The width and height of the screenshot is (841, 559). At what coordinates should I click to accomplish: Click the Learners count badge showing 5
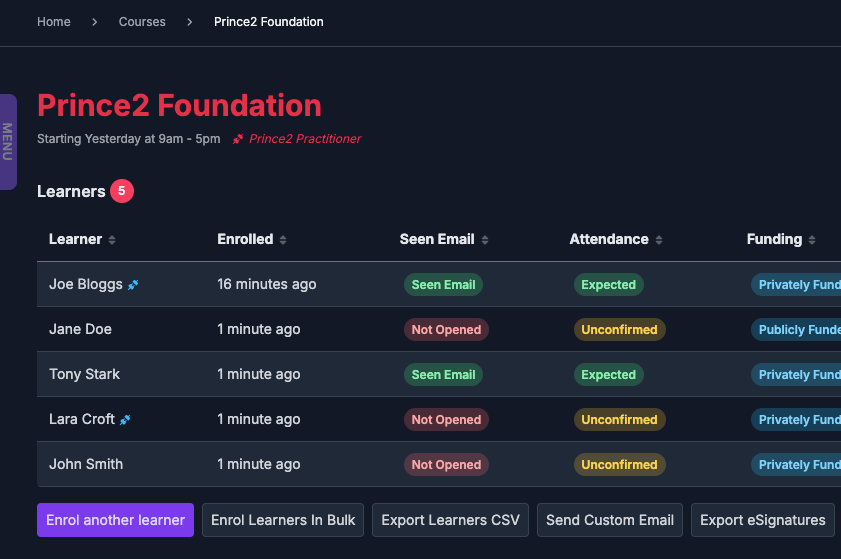[x=122, y=191]
